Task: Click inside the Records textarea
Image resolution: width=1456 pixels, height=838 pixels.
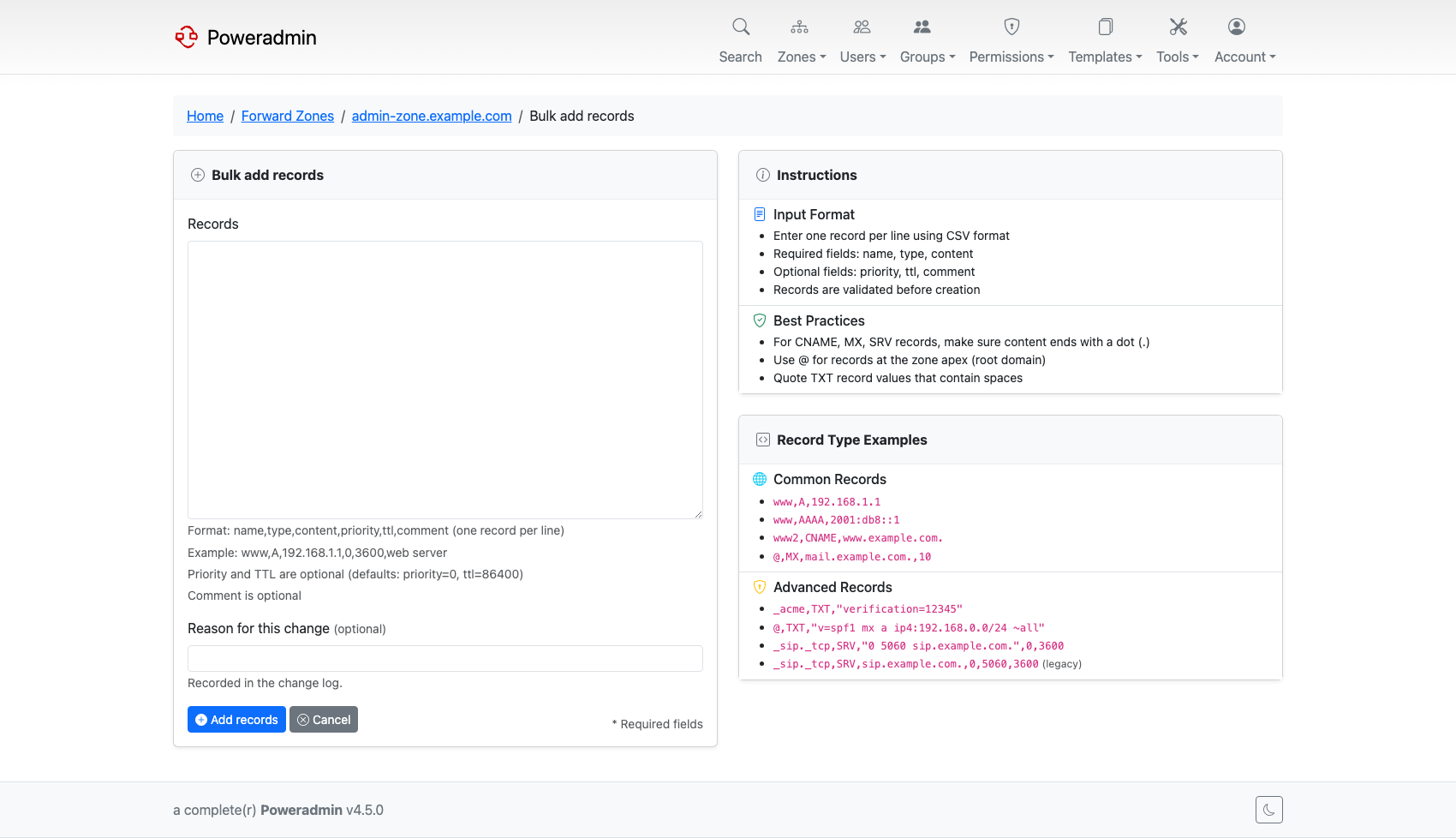Action: pyautogui.click(x=445, y=380)
